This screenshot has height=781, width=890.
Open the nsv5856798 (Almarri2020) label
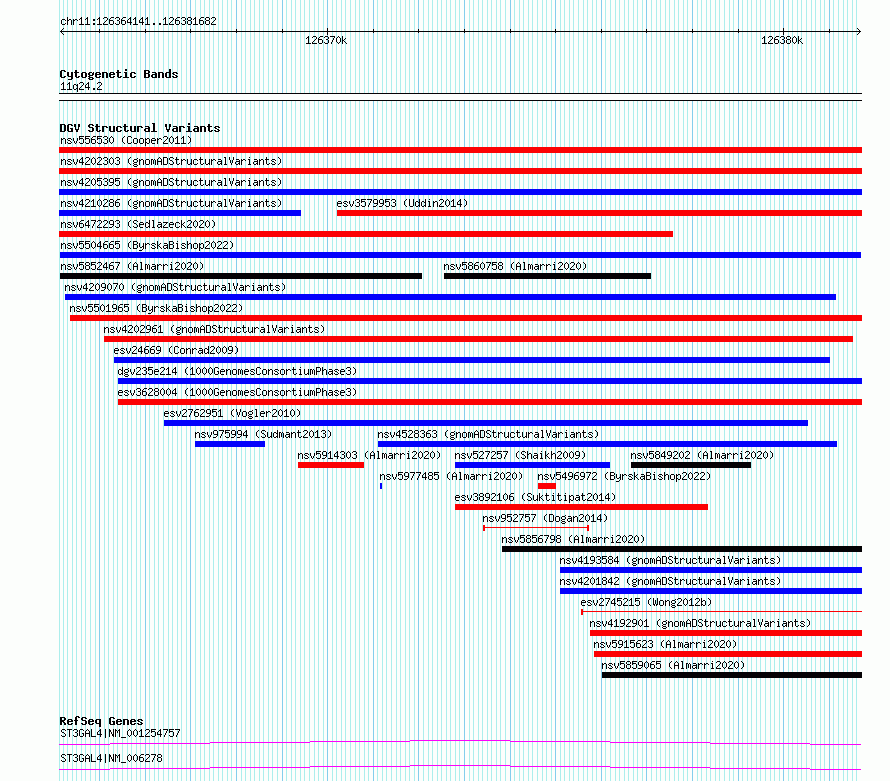(x=573, y=539)
